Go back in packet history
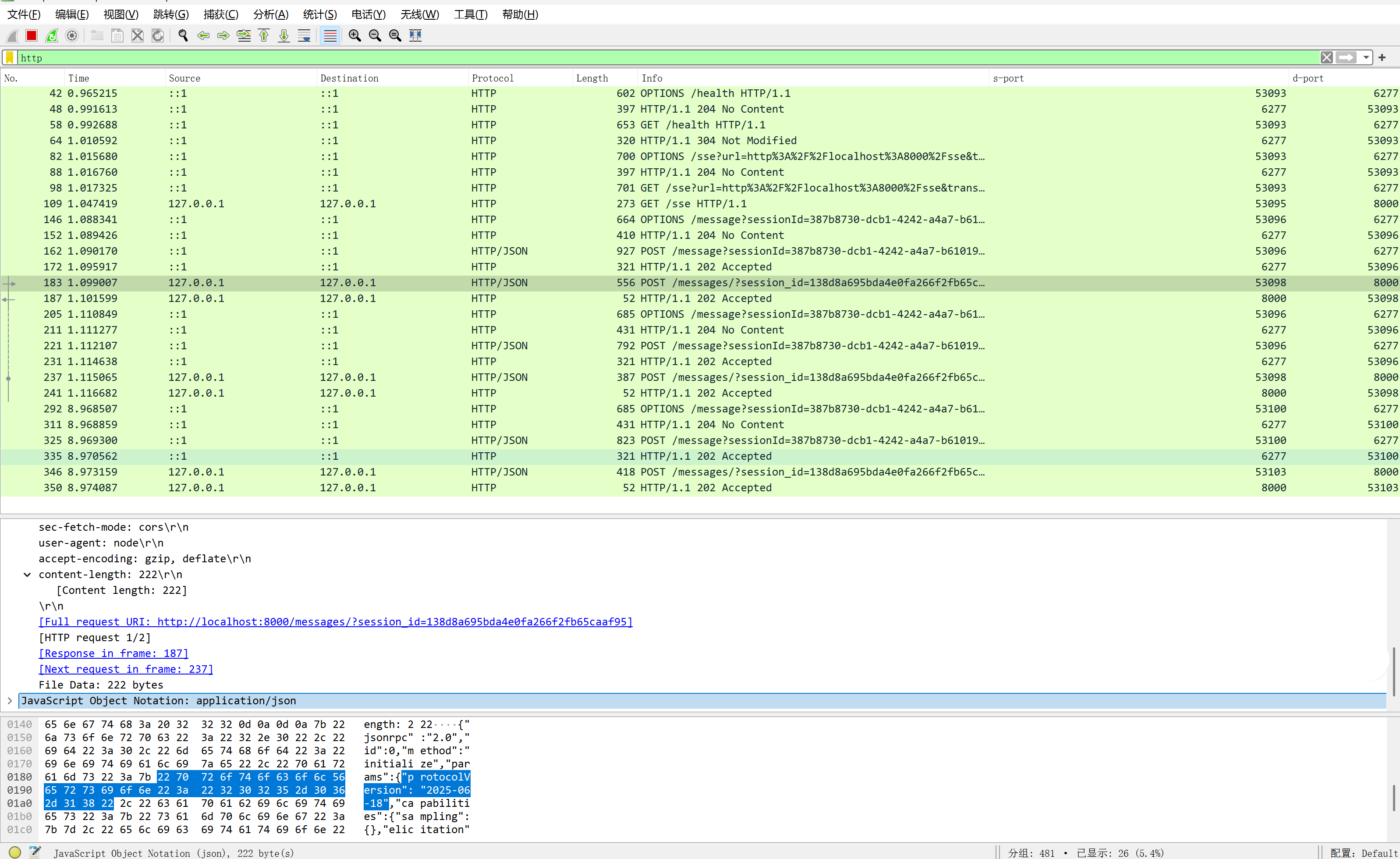 tap(203, 36)
